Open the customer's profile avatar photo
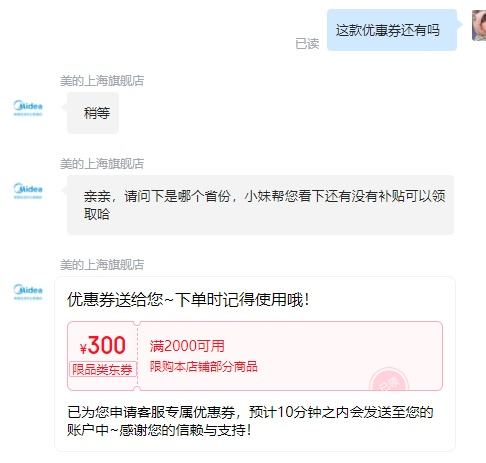Viewport: 486px width, 463px height. tap(479, 25)
